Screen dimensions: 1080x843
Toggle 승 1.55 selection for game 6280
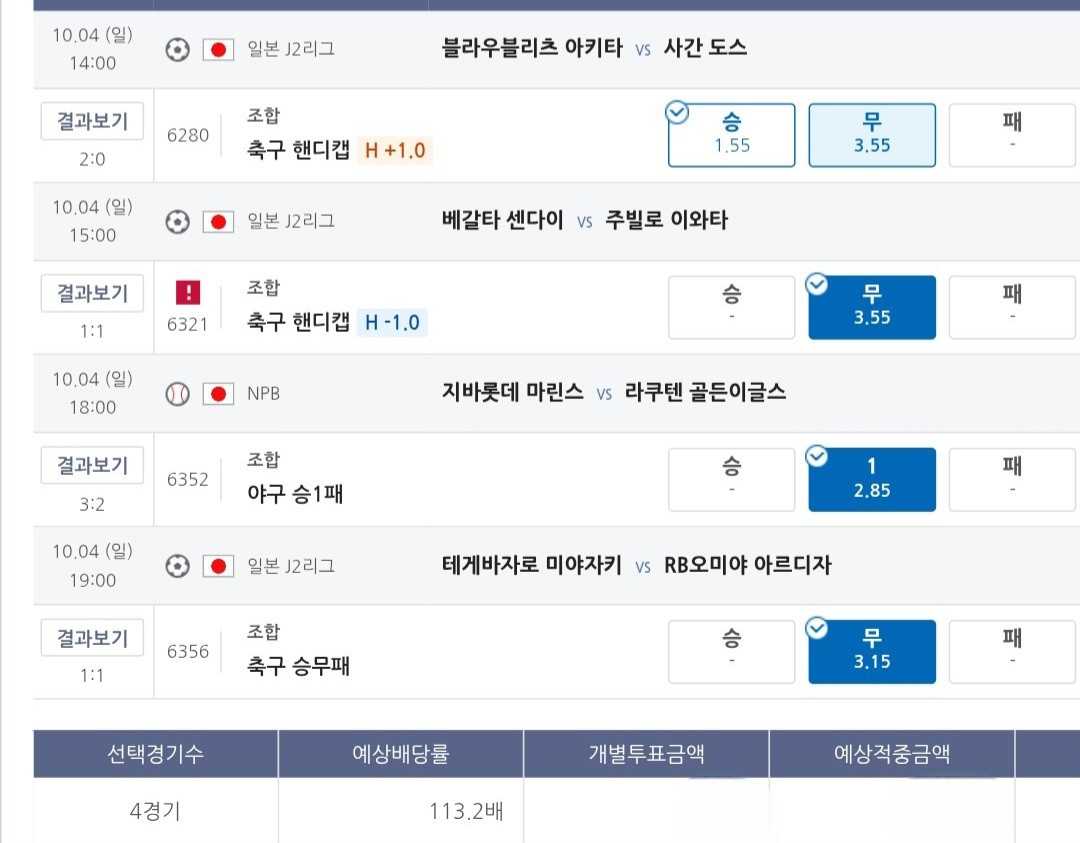[731, 135]
